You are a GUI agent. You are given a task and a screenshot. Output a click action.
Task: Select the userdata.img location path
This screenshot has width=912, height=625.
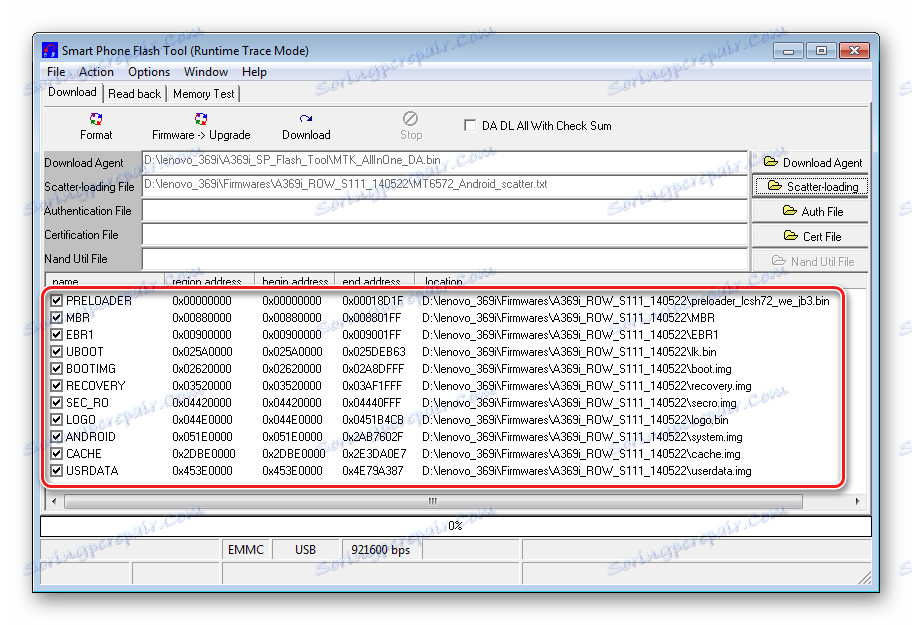coord(587,470)
